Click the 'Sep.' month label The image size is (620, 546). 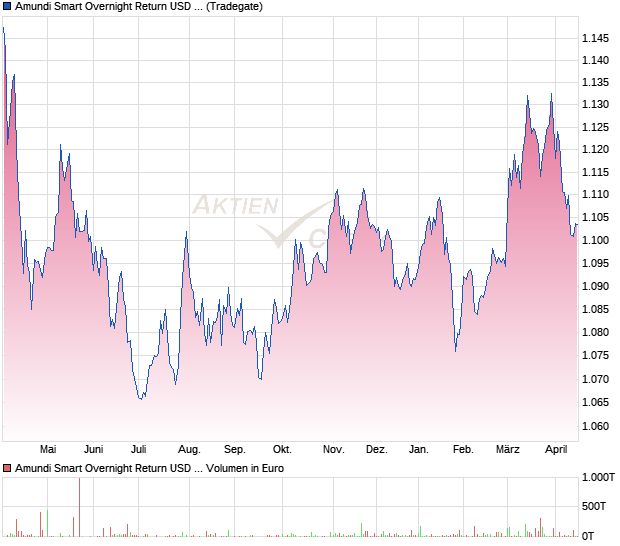tap(234, 450)
